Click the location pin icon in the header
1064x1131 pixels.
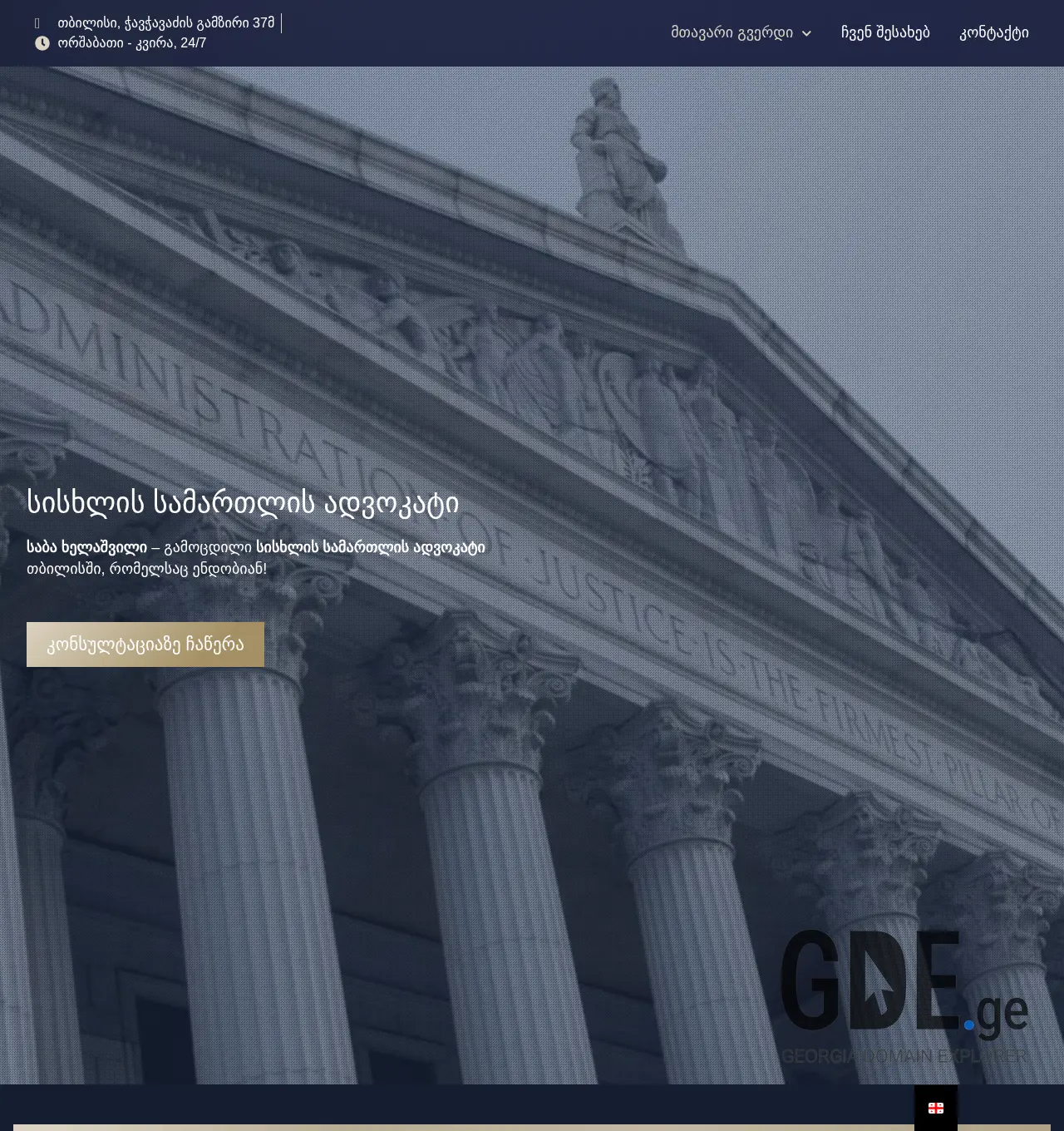(37, 23)
